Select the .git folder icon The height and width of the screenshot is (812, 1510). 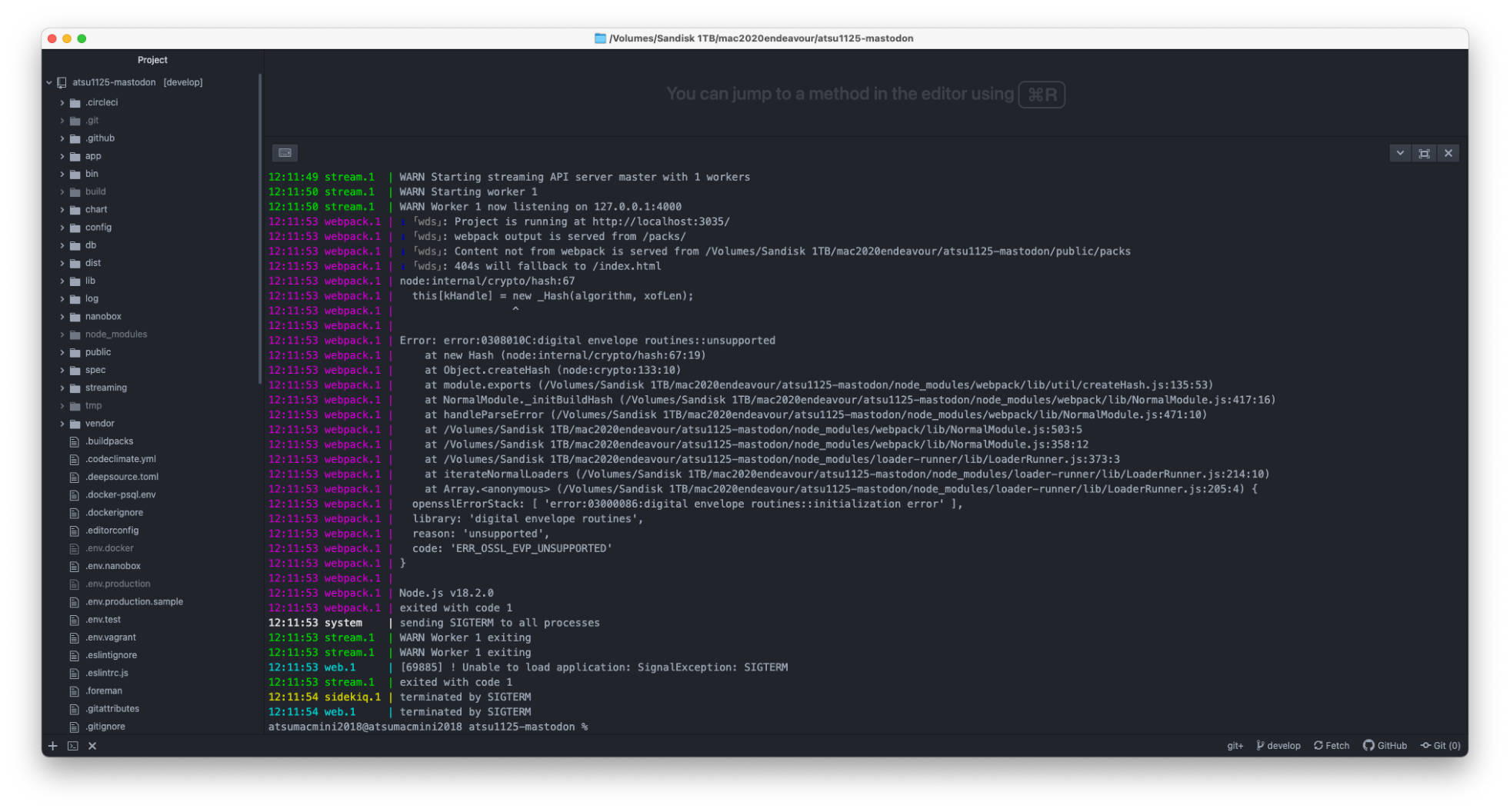pyautogui.click(x=75, y=121)
